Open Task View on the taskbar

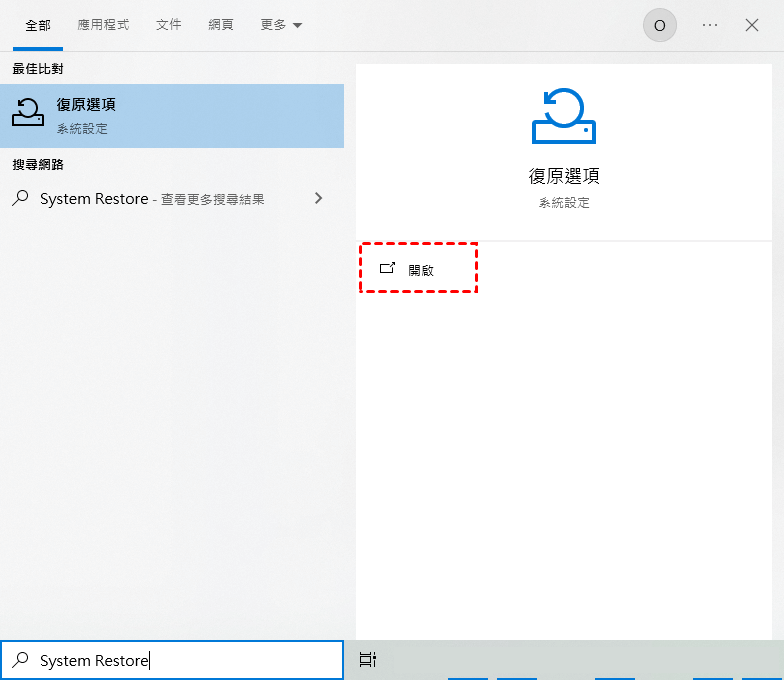[x=368, y=660]
